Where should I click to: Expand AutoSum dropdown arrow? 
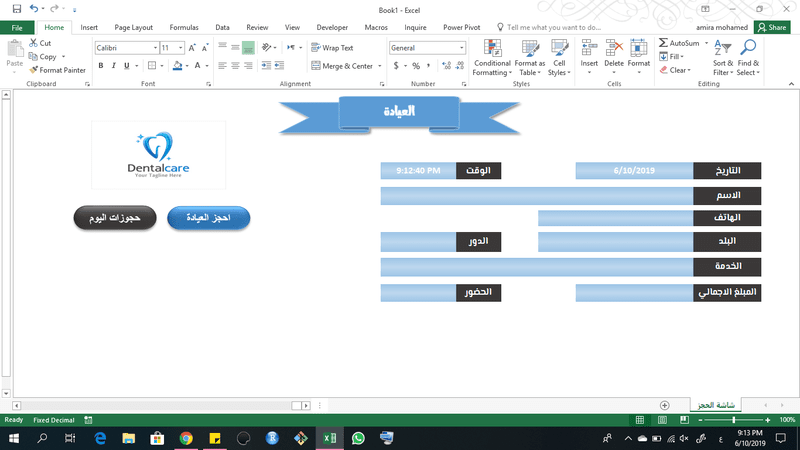pos(707,43)
